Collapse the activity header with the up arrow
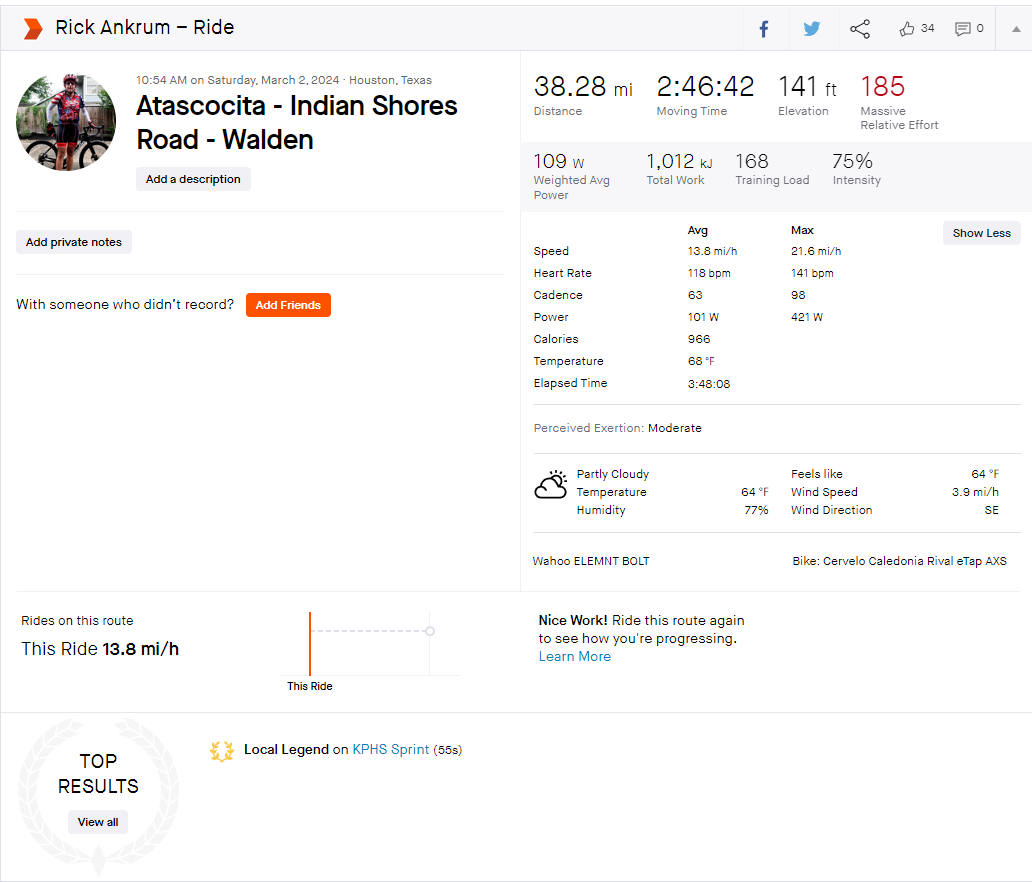This screenshot has width=1032, height=882. pyautogui.click(x=1016, y=29)
